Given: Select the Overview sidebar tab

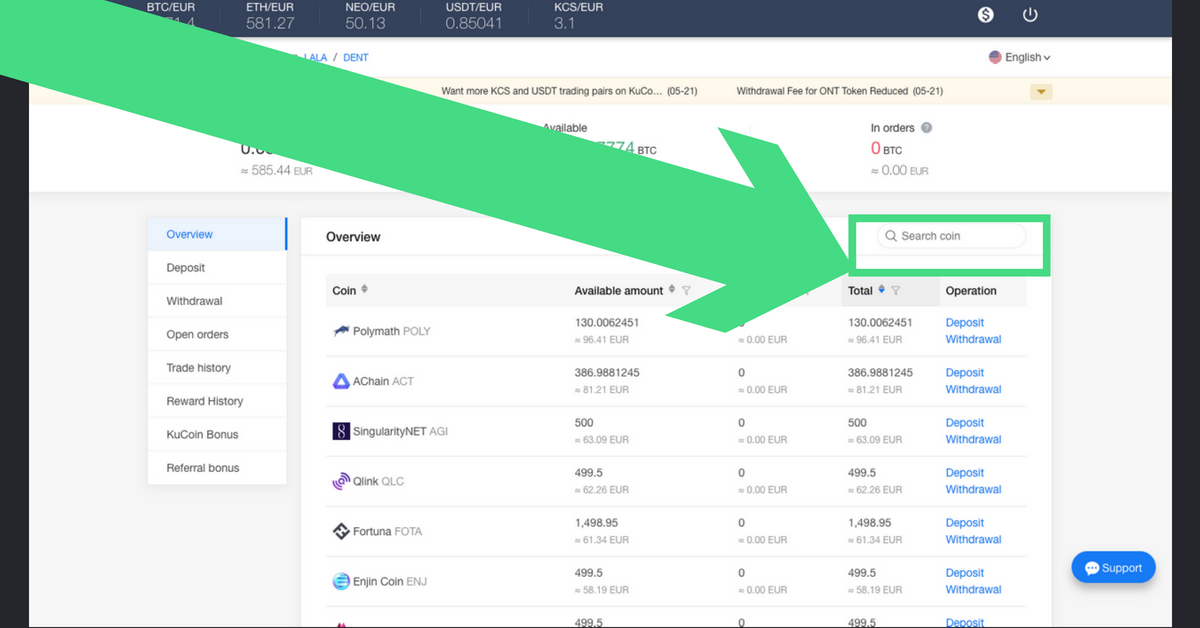Looking at the screenshot, I should coord(217,234).
